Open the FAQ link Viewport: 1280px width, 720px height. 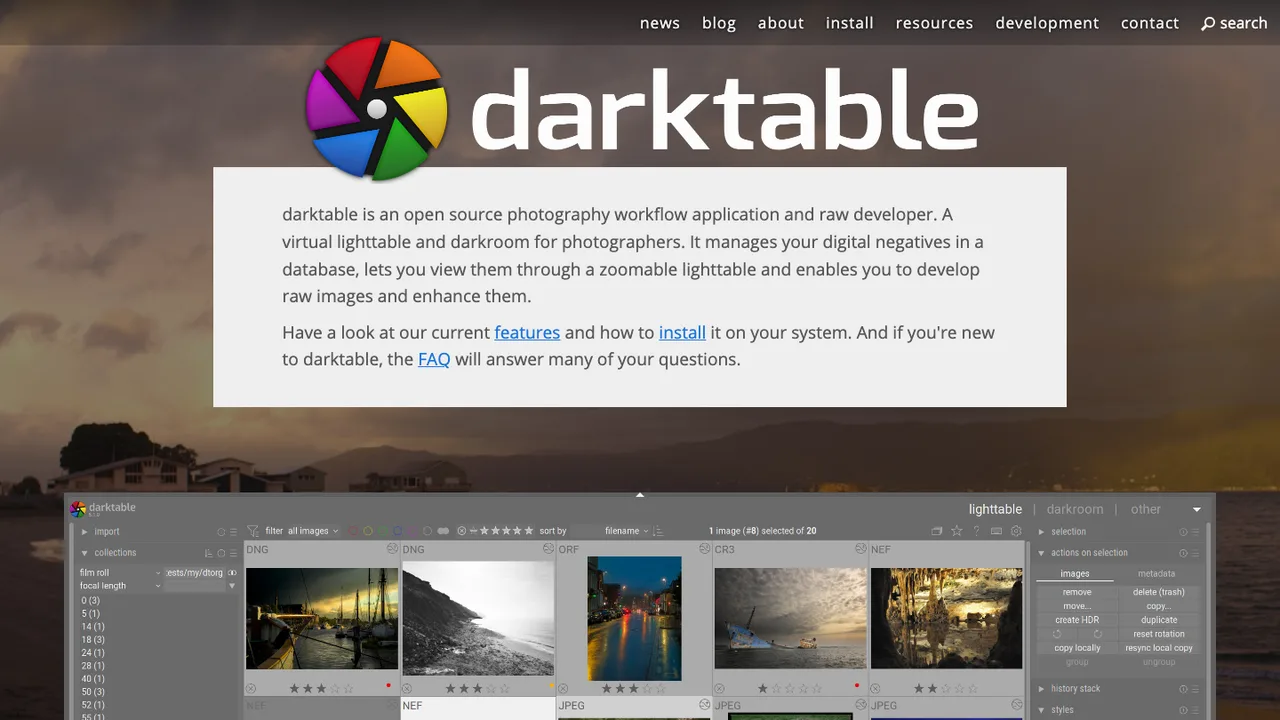coord(434,359)
